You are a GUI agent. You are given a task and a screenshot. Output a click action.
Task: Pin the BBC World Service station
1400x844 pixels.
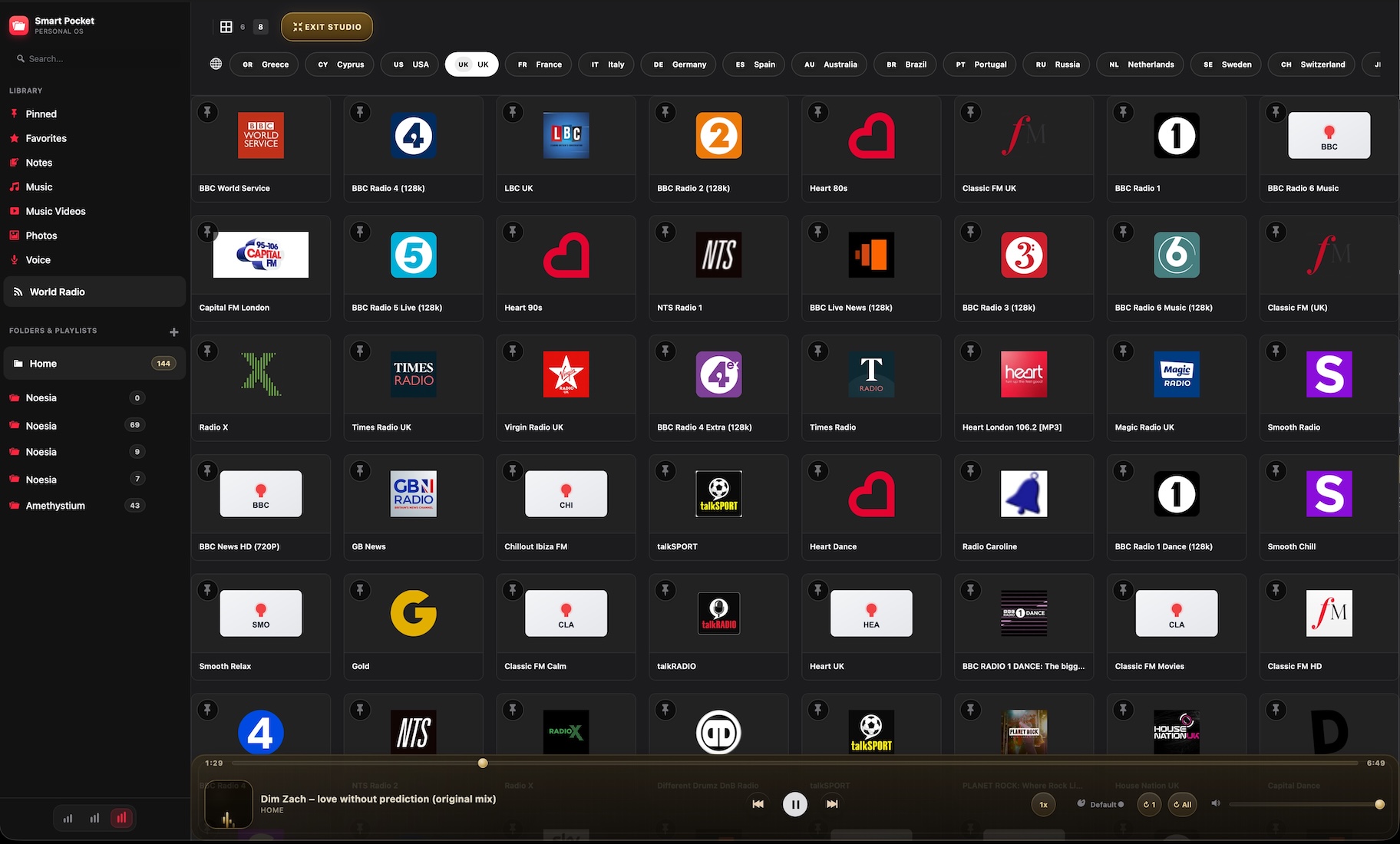(207, 112)
